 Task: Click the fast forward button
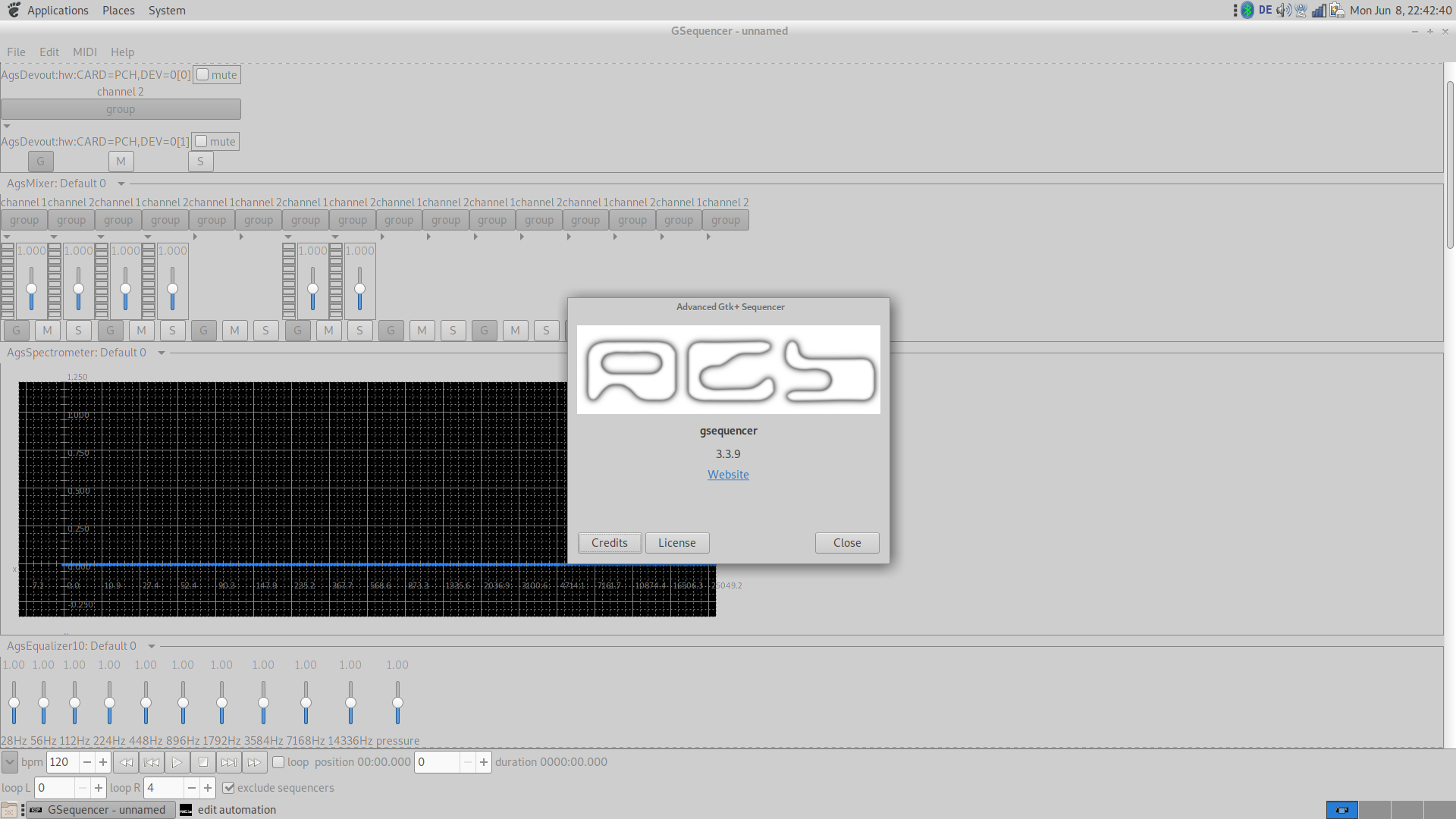click(254, 762)
